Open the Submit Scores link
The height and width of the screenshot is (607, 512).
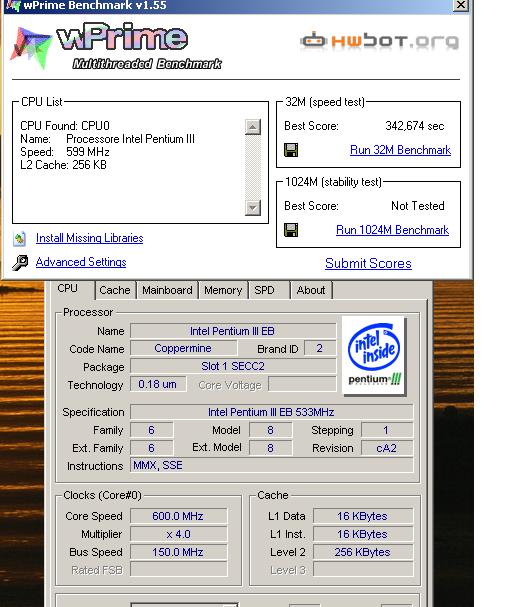coord(368,263)
